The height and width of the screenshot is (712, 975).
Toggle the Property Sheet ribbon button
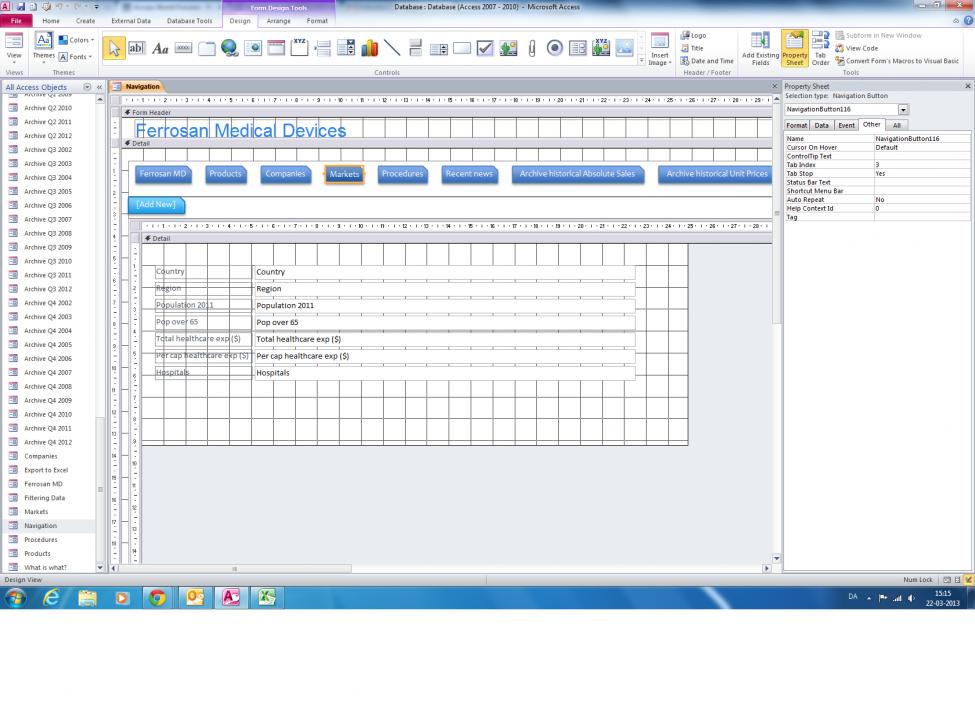795,49
